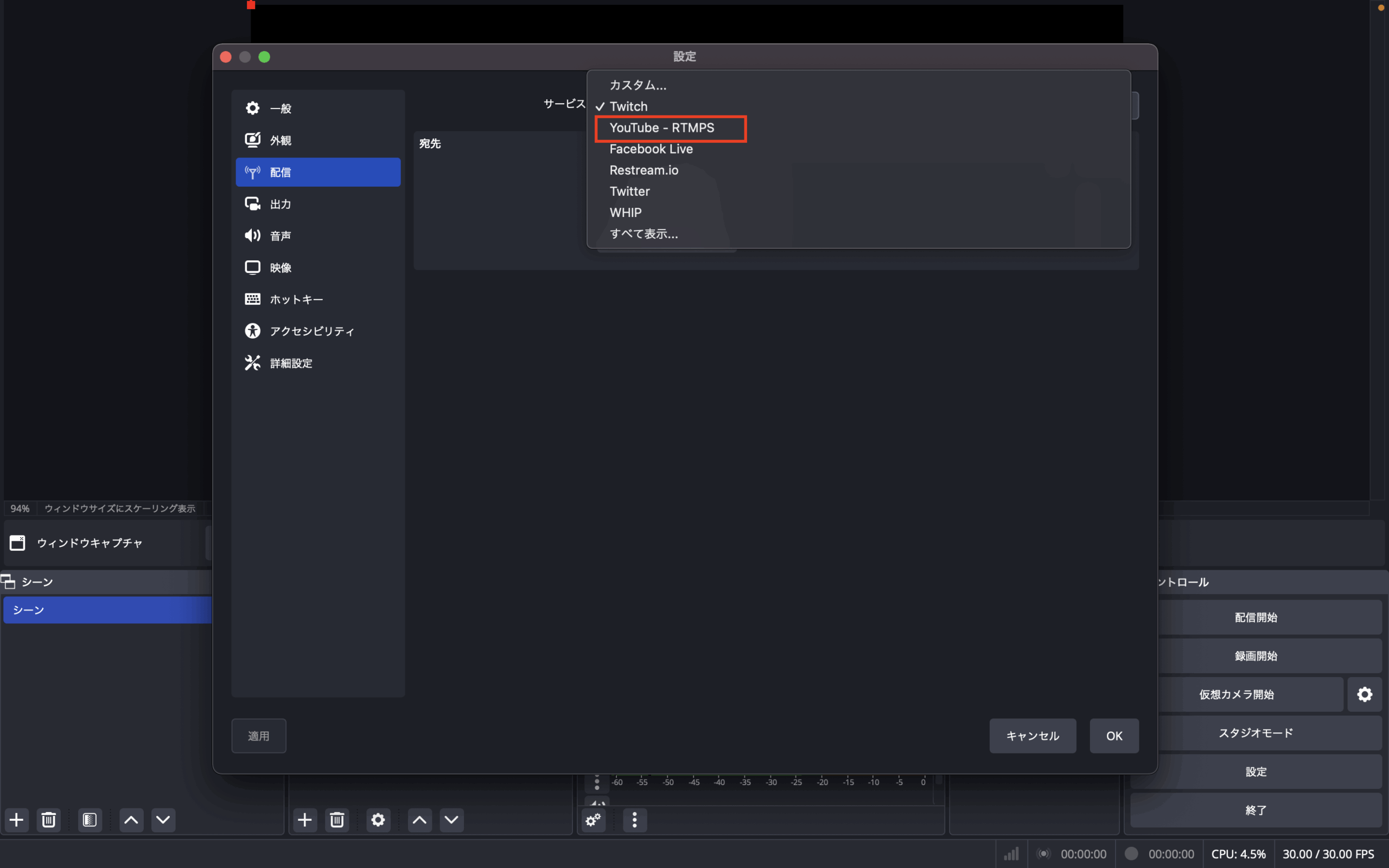The image size is (1389, 868).
Task: Open the 音声 settings category
Action: click(x=318, y=236)
